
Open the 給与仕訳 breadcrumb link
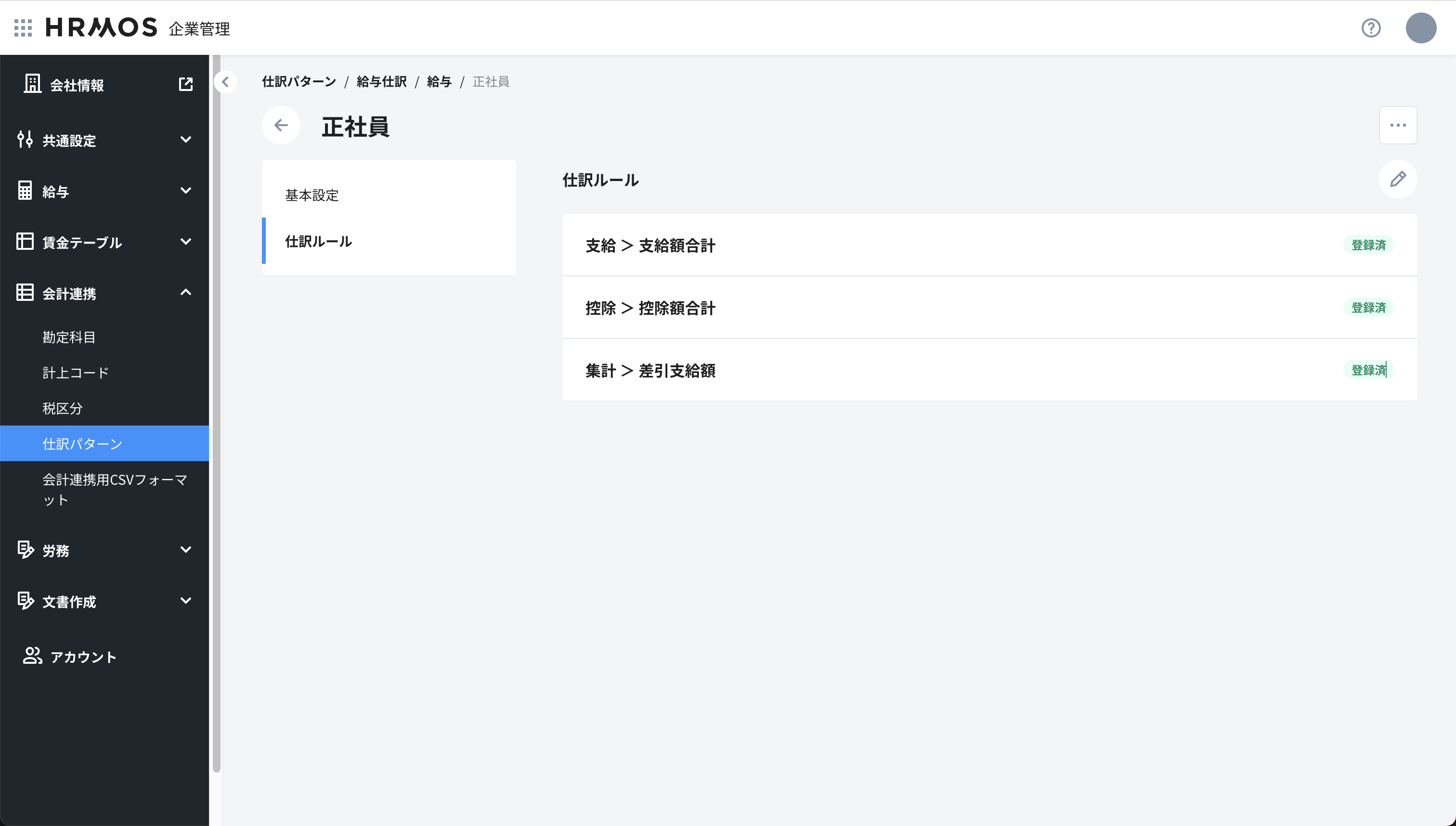tap(381, 81)
